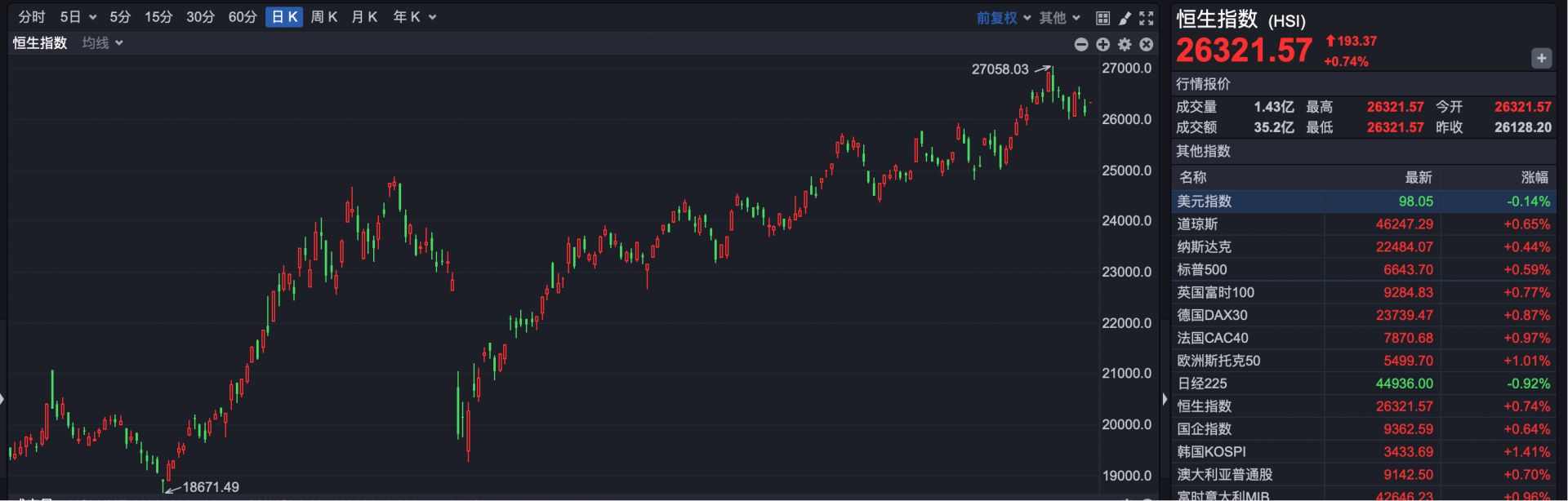Viewport: 1568px width, 501px height.
Task: Zoom in chart with plus icon
Action: [1102, 44]
